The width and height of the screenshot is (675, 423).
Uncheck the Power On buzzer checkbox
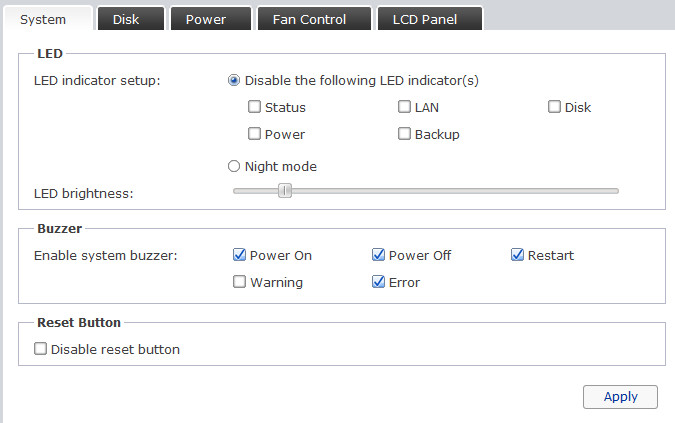click(x=240, y=255)
